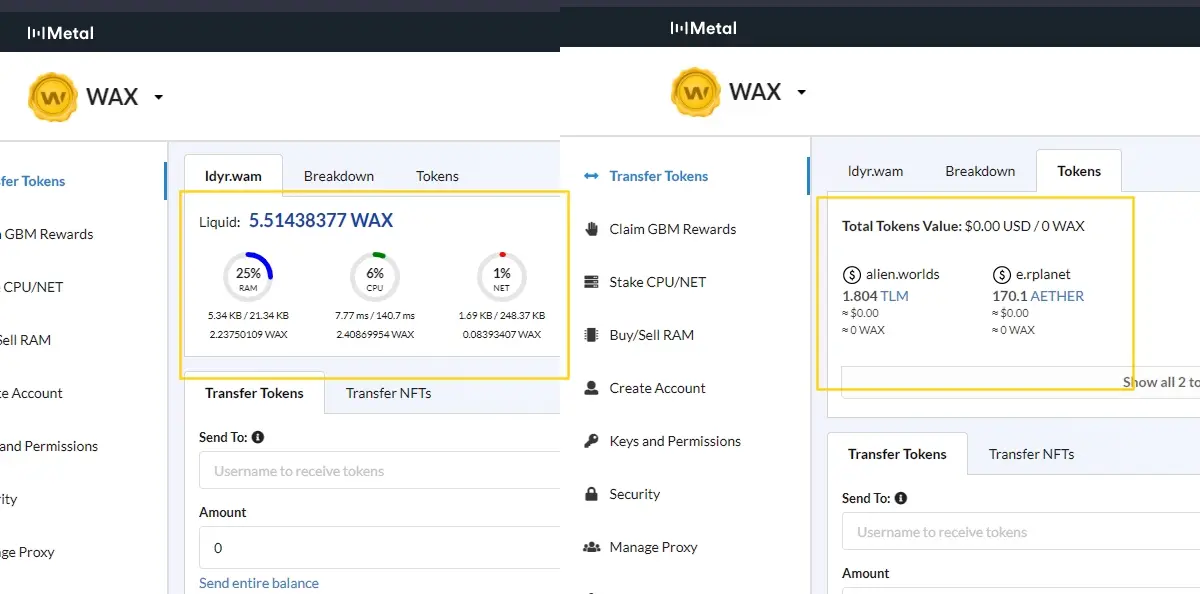Select Transfer Tokens form tab, left screenshot

[254, 393]
